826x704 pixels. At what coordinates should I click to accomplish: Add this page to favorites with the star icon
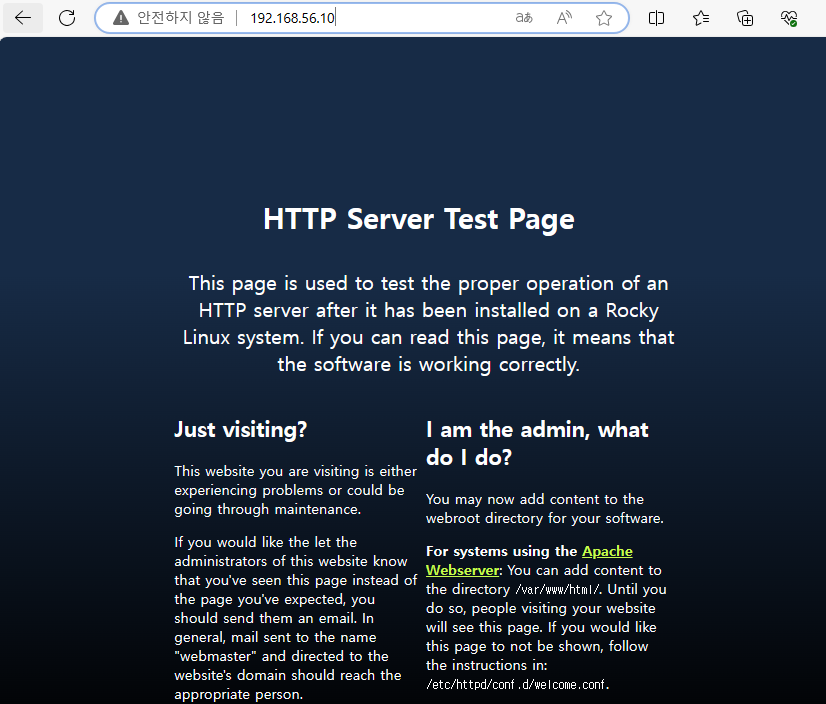pyautogui.click(x=604, y=18)
